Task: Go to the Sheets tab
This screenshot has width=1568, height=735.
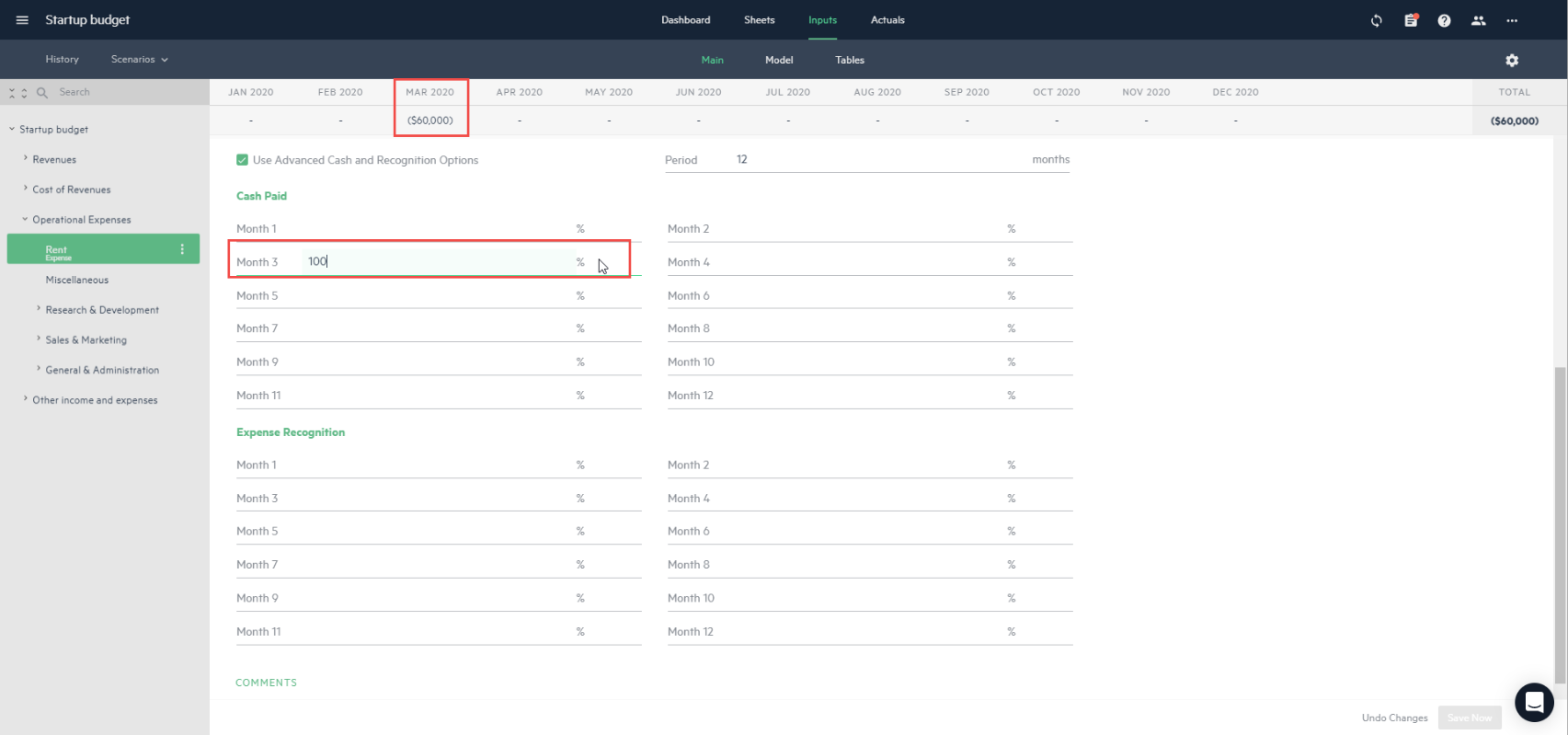Action: tap(760, 20)
